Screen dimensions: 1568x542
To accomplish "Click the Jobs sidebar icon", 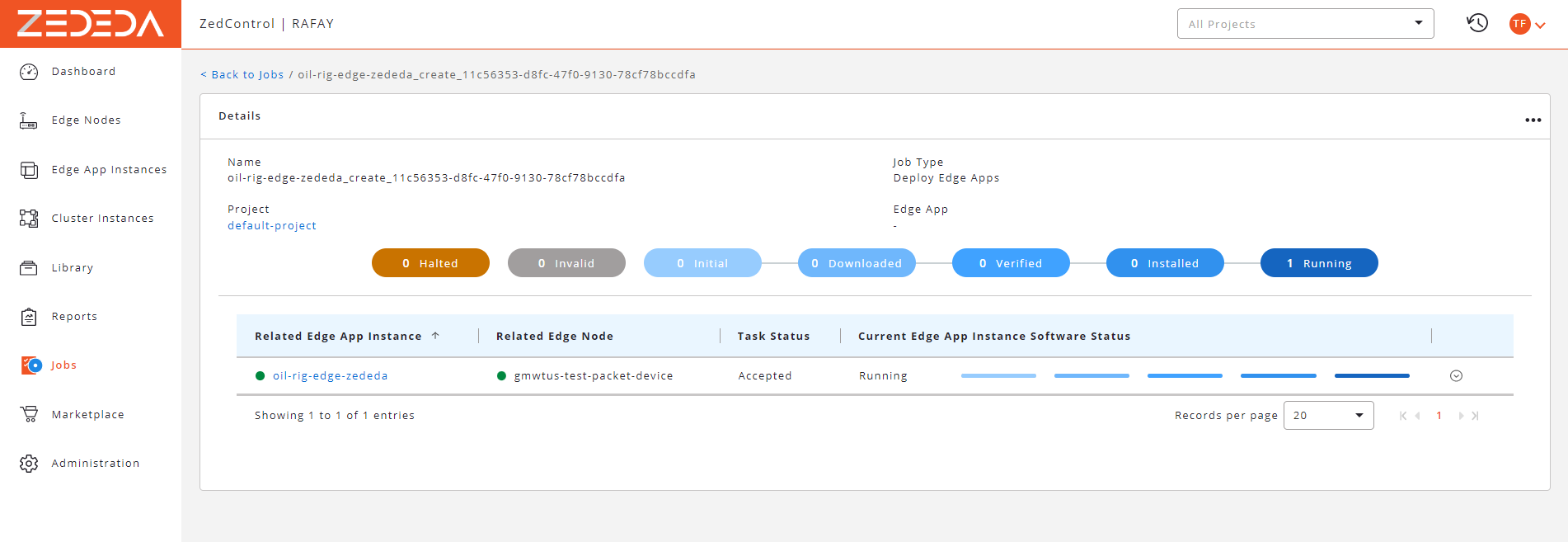I will [31, 365].
